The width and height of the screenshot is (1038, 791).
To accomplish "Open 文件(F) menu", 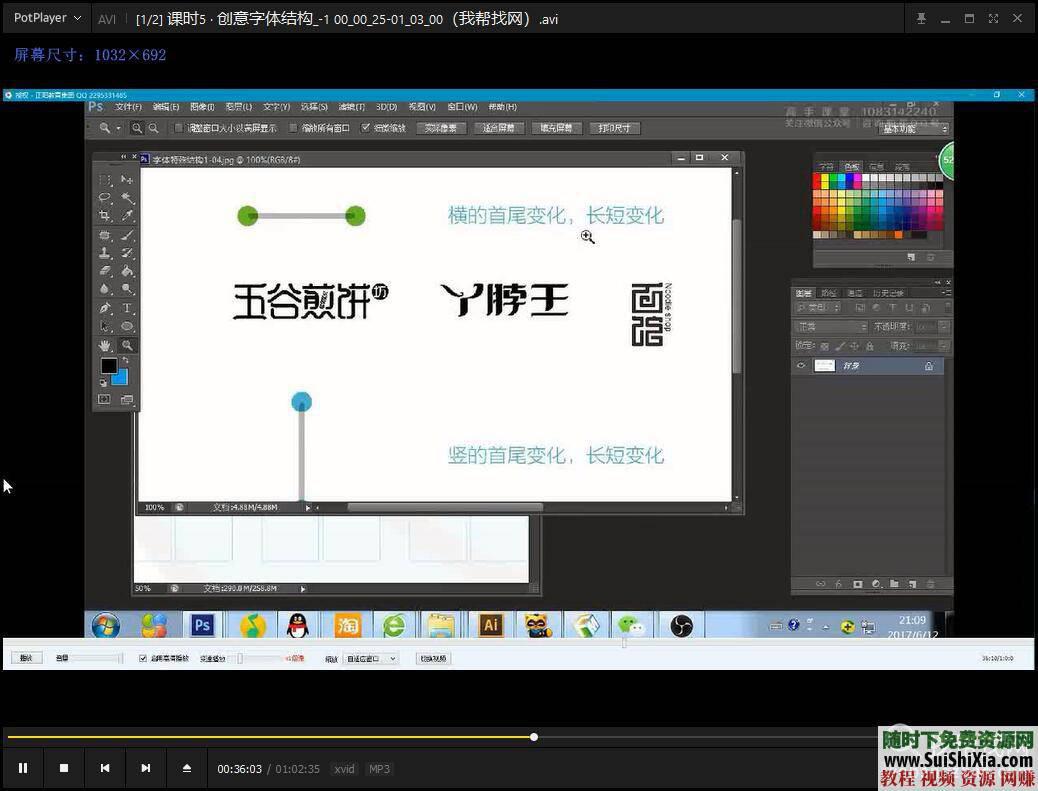I will point(128,107).
